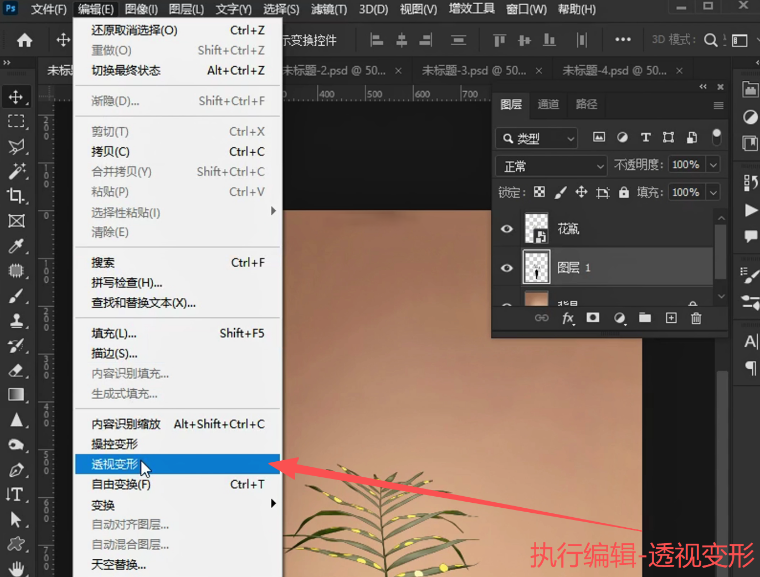Open the fill 填充 dropdown arrow
The width and height of the screenshot is (760, 577).
713,192
